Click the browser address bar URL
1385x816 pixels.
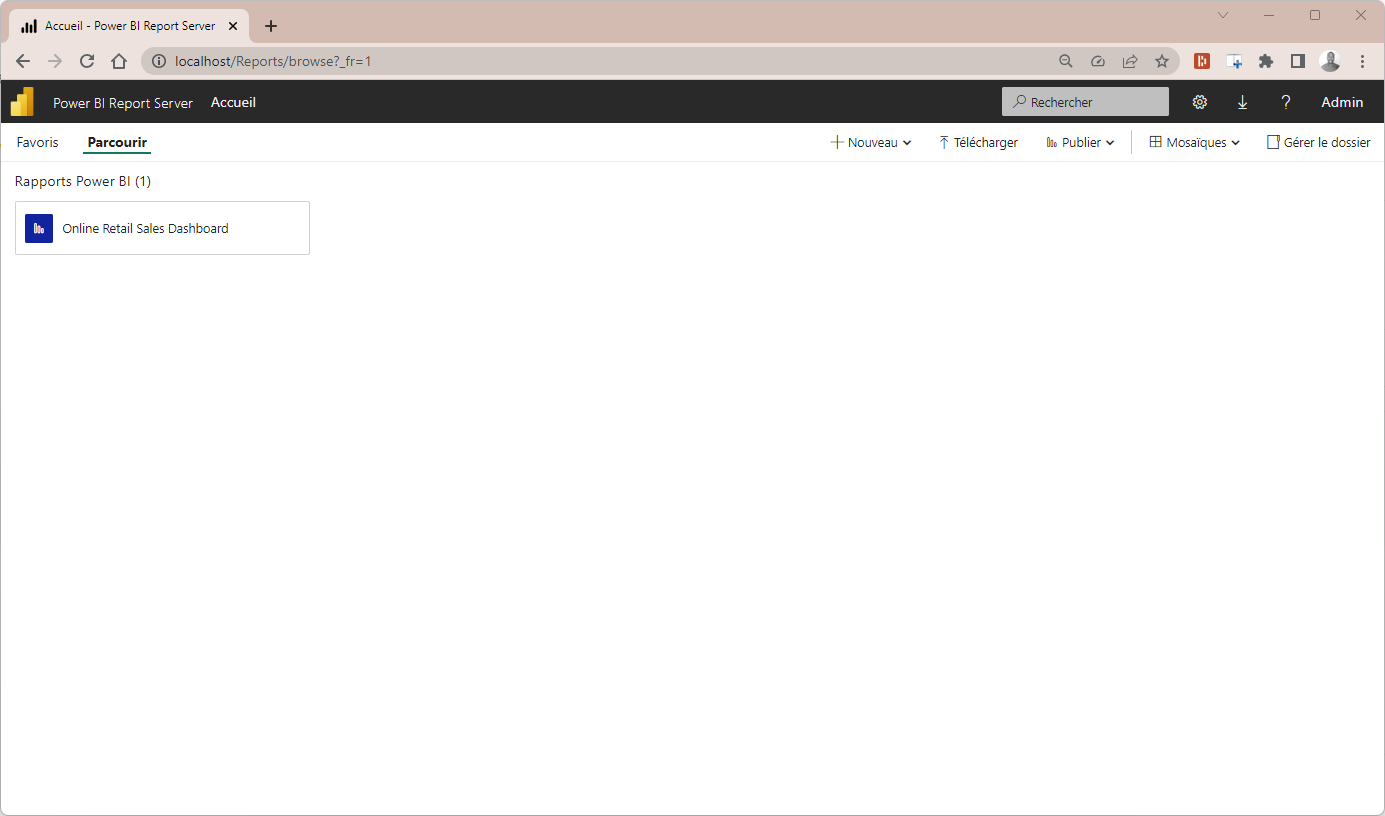[x=273, y=61]
